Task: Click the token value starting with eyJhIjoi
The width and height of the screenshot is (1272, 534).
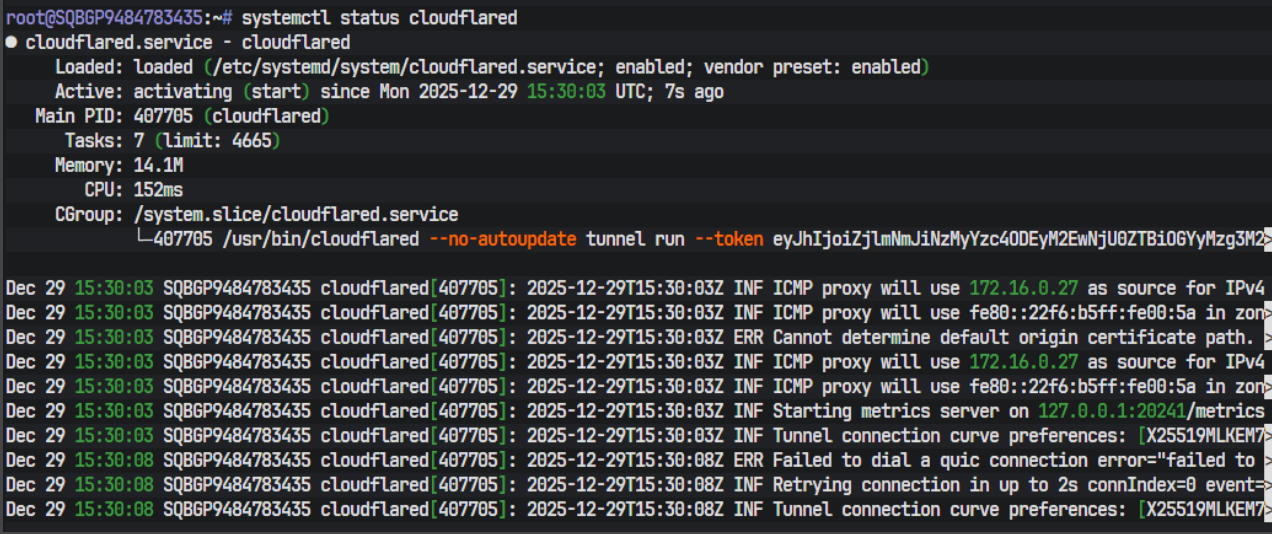Action: [x=1020, y=239]
